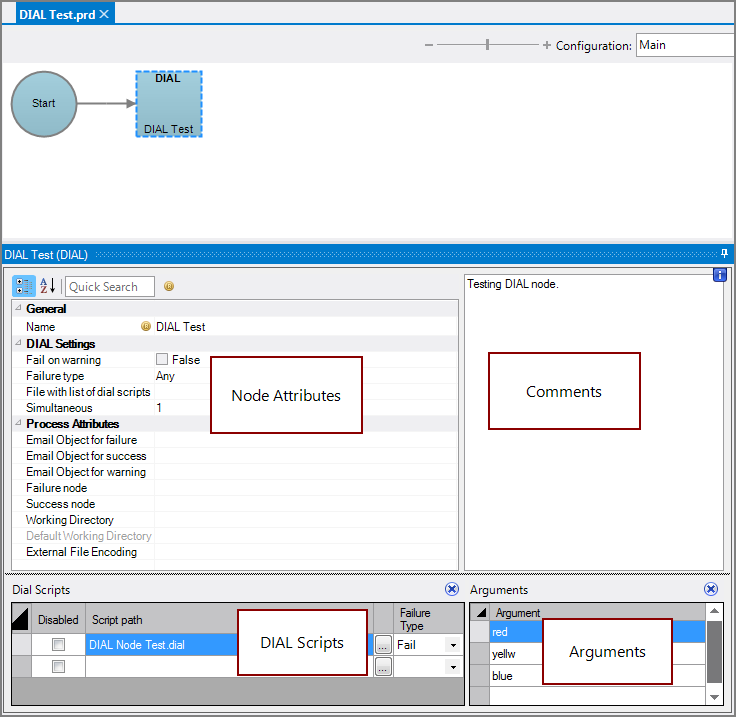Click the gold icon beside Name attribute

point(146,326)
